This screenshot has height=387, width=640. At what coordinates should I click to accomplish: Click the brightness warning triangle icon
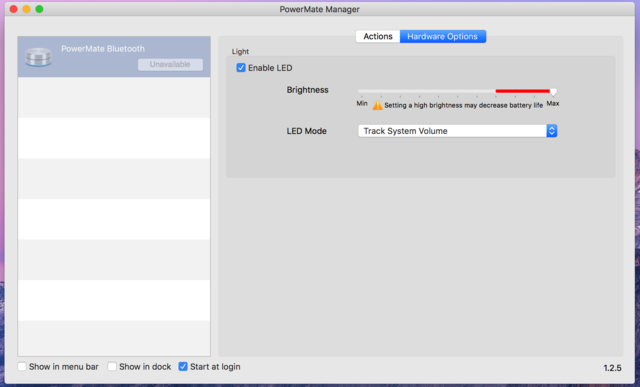pos(378,105)
